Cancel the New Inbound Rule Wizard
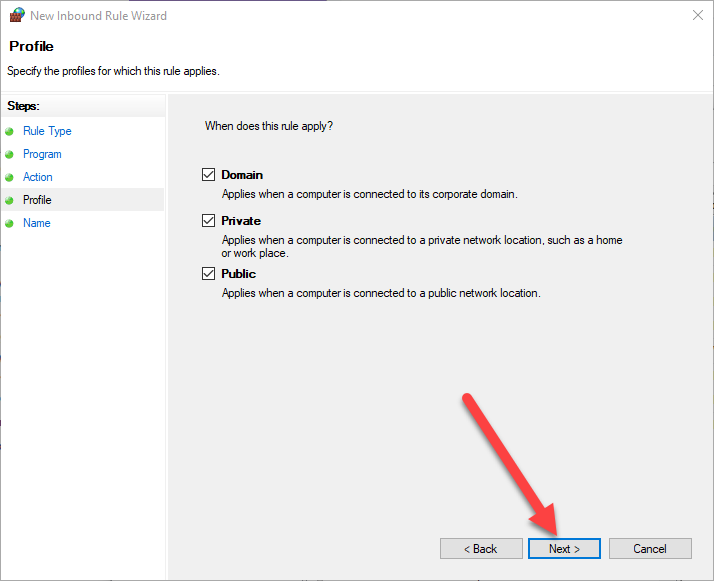Screen dimensions: 714x581 click(650, 549)
